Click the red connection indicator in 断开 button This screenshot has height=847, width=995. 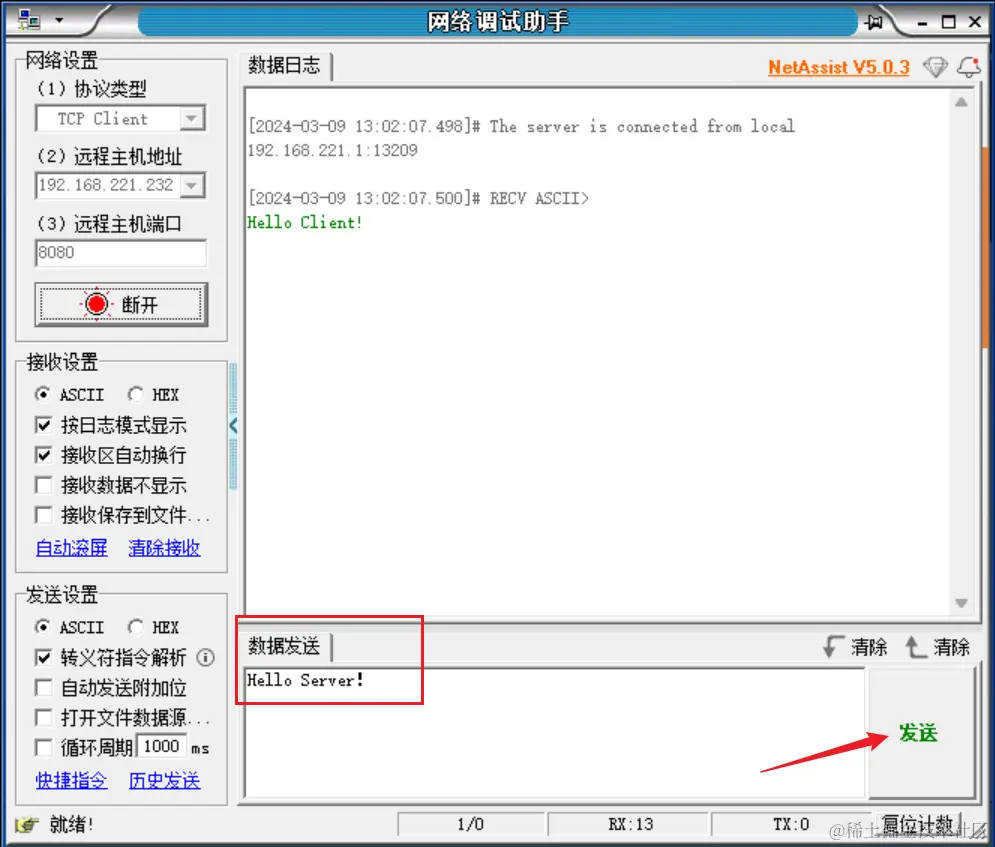click(x=96, y=305)
